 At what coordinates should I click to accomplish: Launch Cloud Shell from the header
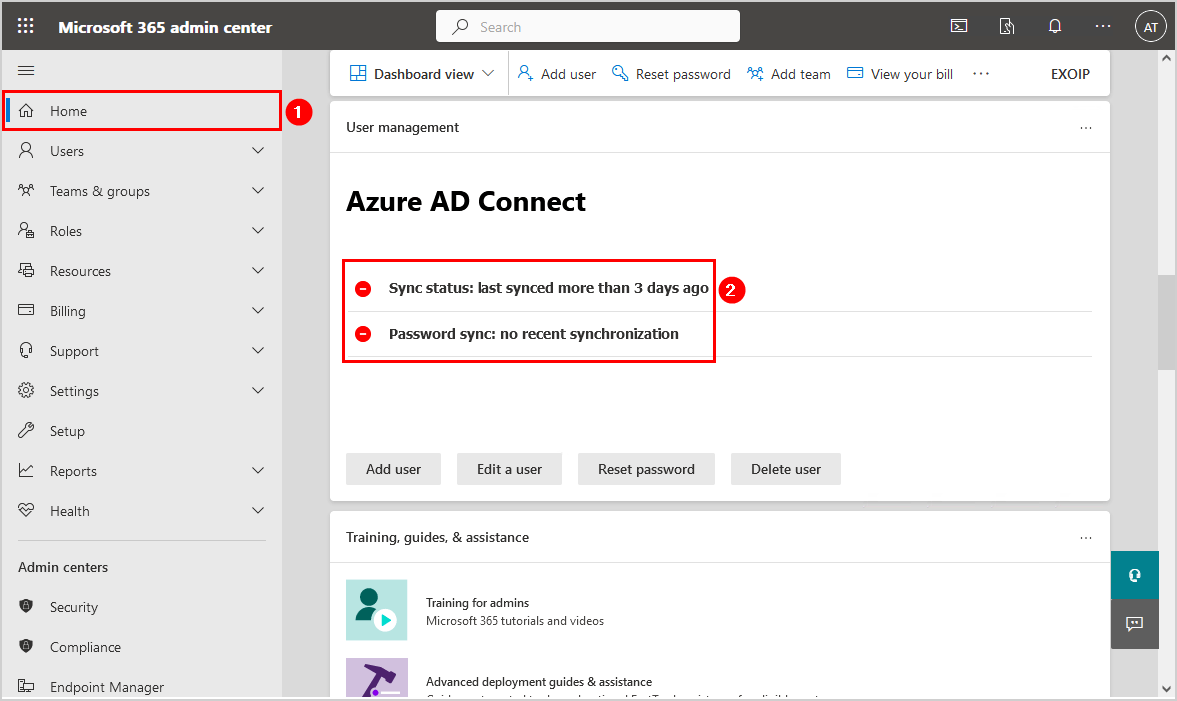959,26
